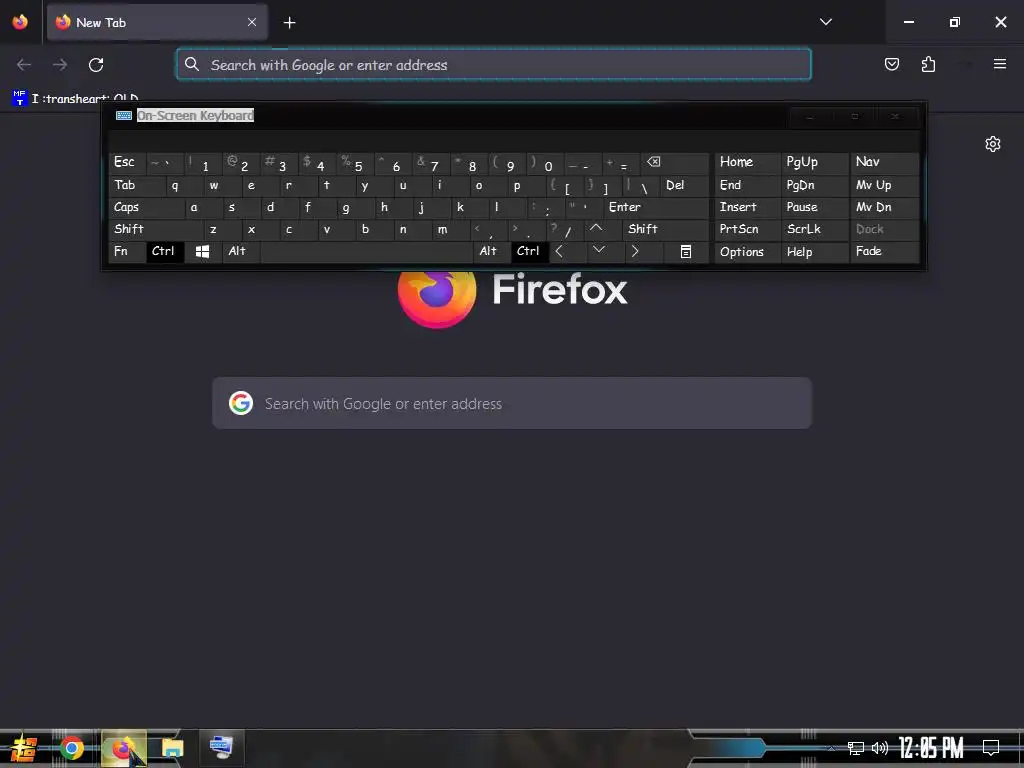Click the Fade key

[884, 251]
